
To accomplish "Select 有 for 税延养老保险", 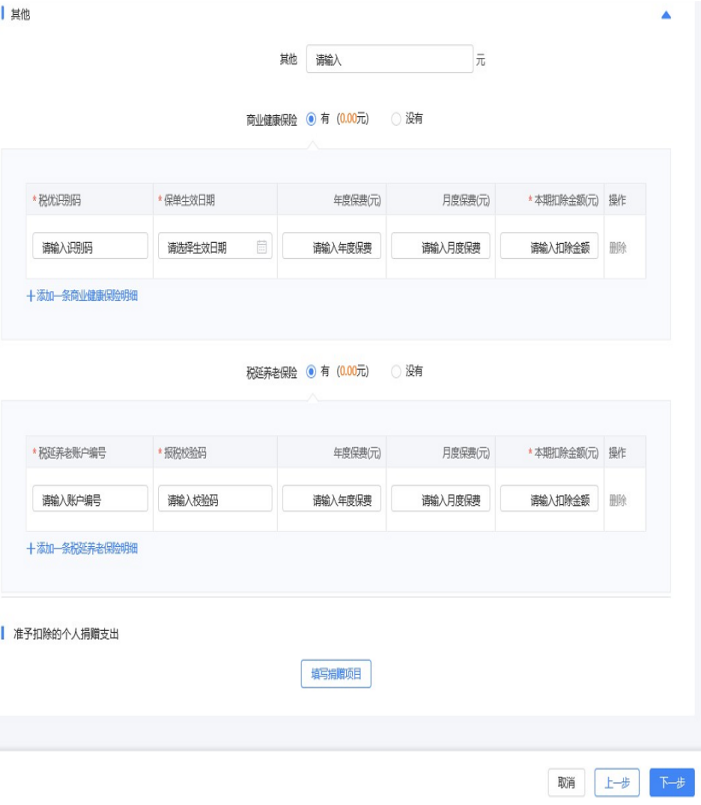I will pyautogui.click(x=311, y=371).
